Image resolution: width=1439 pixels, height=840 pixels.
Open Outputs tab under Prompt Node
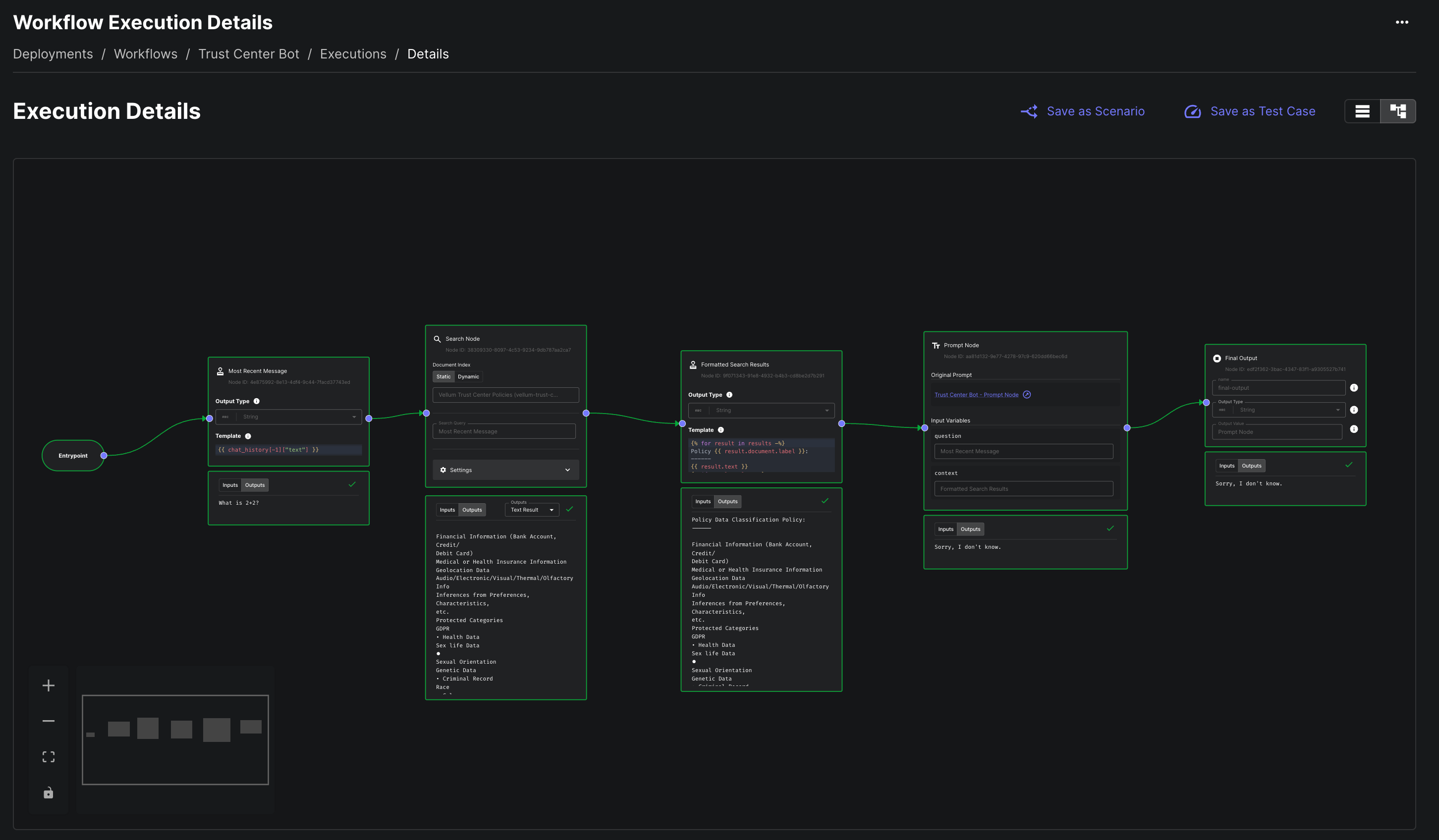coord(970,529)
